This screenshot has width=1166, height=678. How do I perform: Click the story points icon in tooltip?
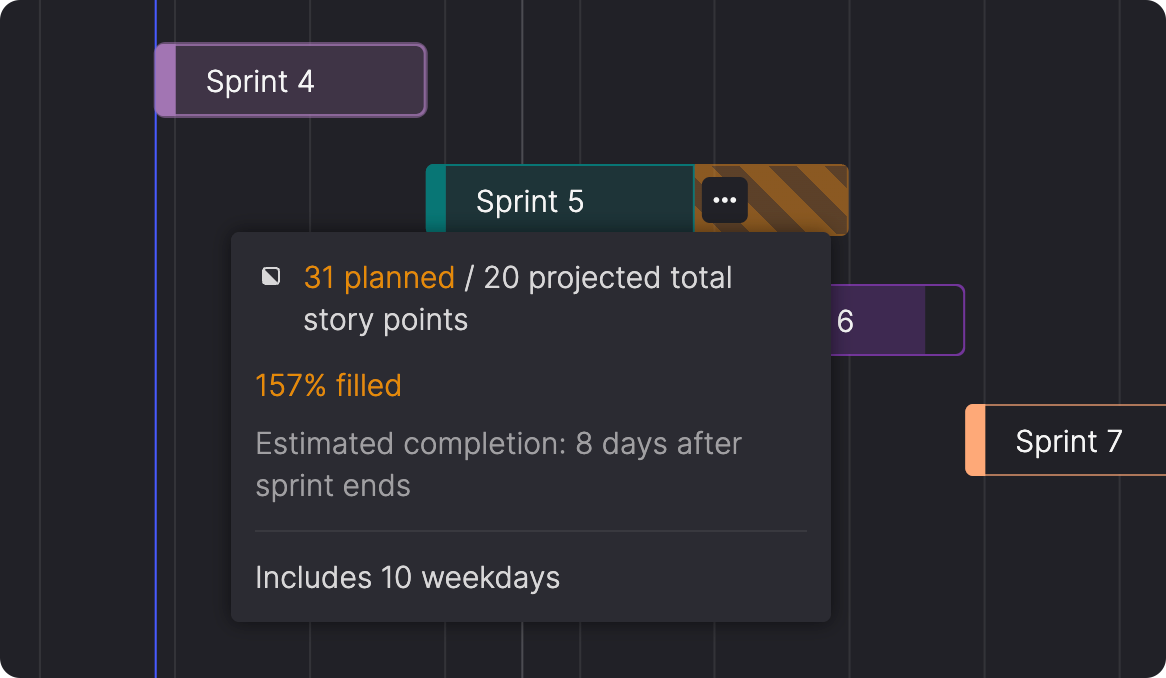click(271, 277)
